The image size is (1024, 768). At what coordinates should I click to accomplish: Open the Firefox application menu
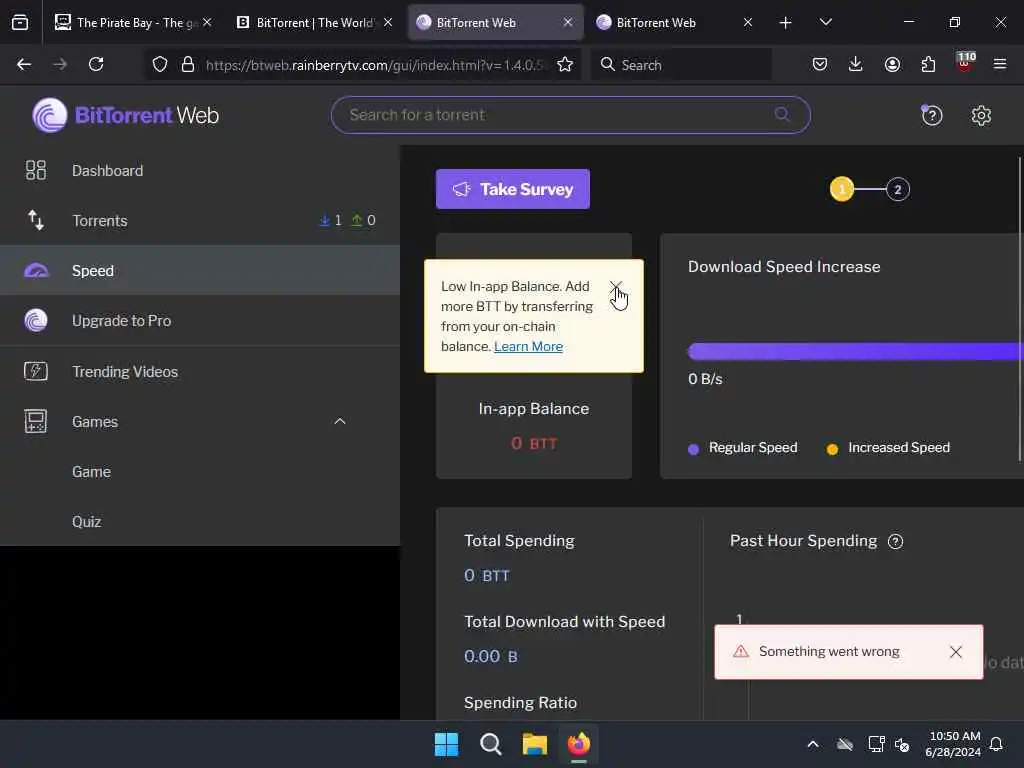[x=1000, y=64]
